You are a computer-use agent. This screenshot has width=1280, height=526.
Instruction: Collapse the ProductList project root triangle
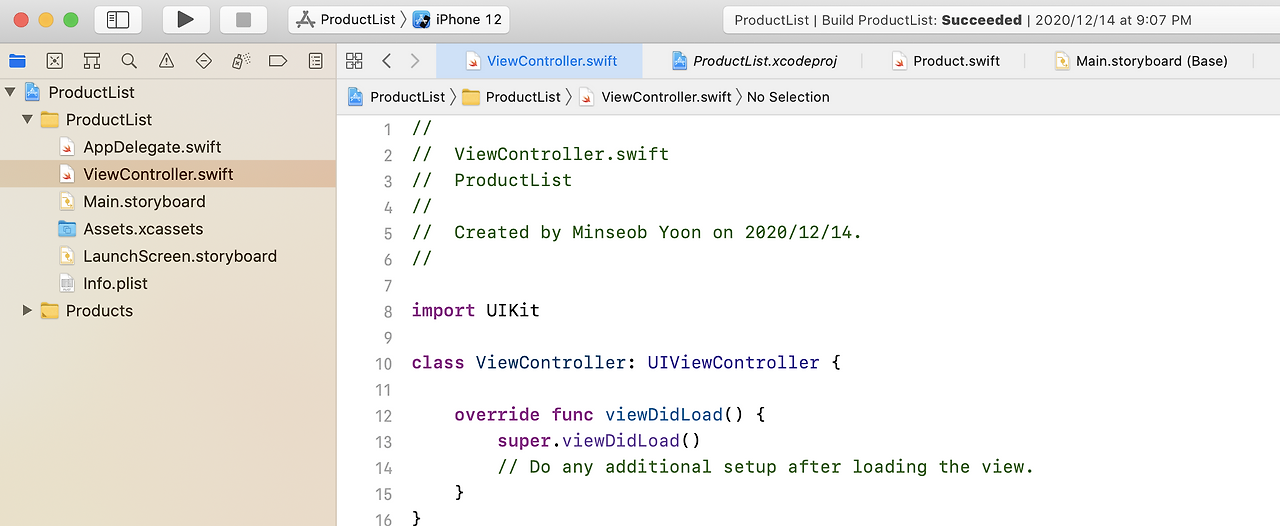[10, 92]
